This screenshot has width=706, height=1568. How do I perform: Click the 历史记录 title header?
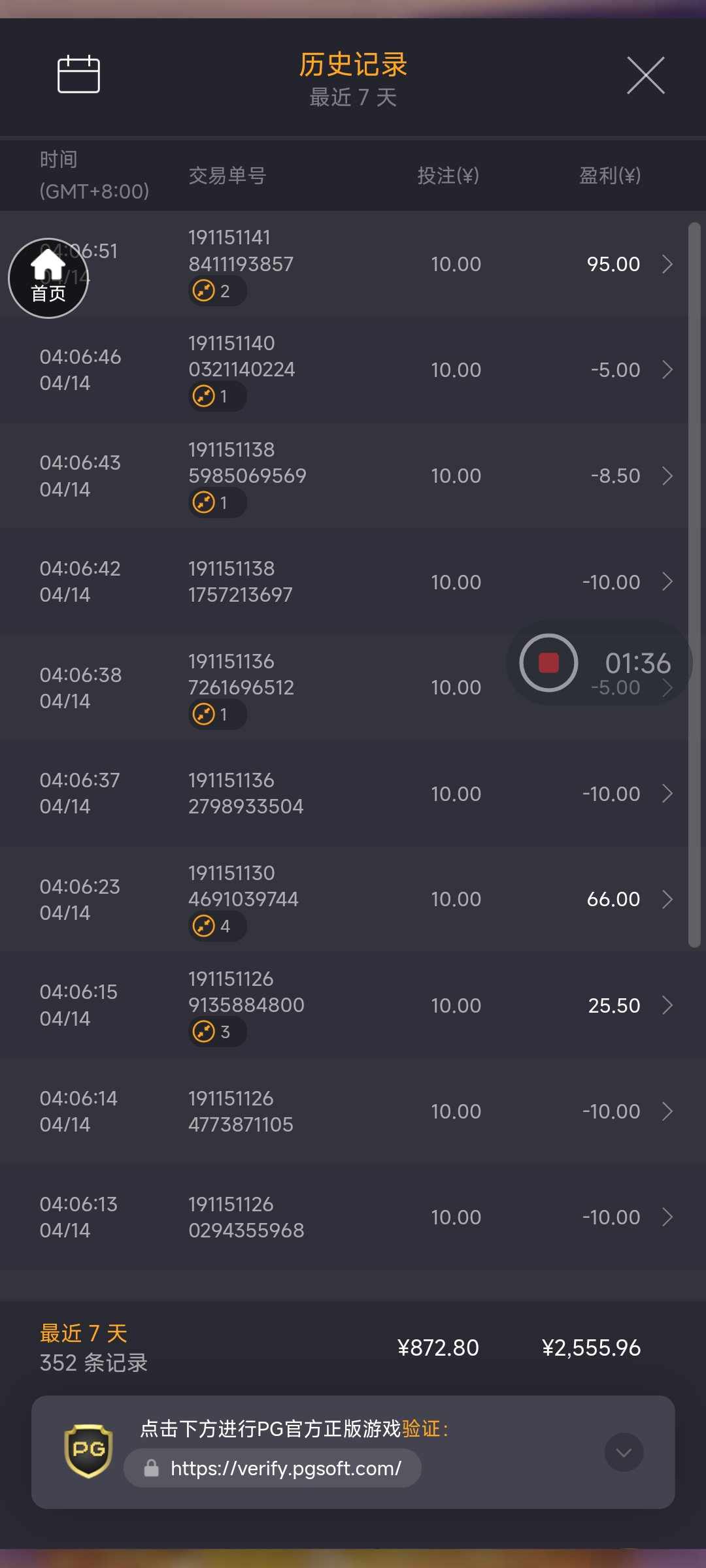(x=353, y=65)
